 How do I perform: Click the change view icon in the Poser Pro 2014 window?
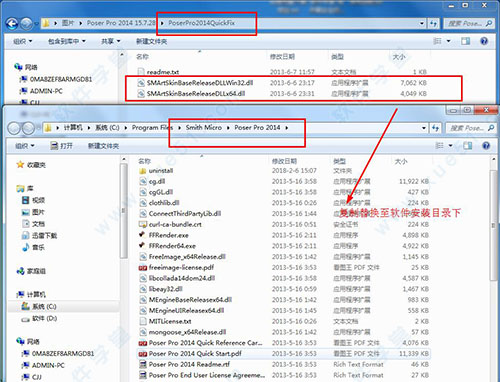(439, 146)
